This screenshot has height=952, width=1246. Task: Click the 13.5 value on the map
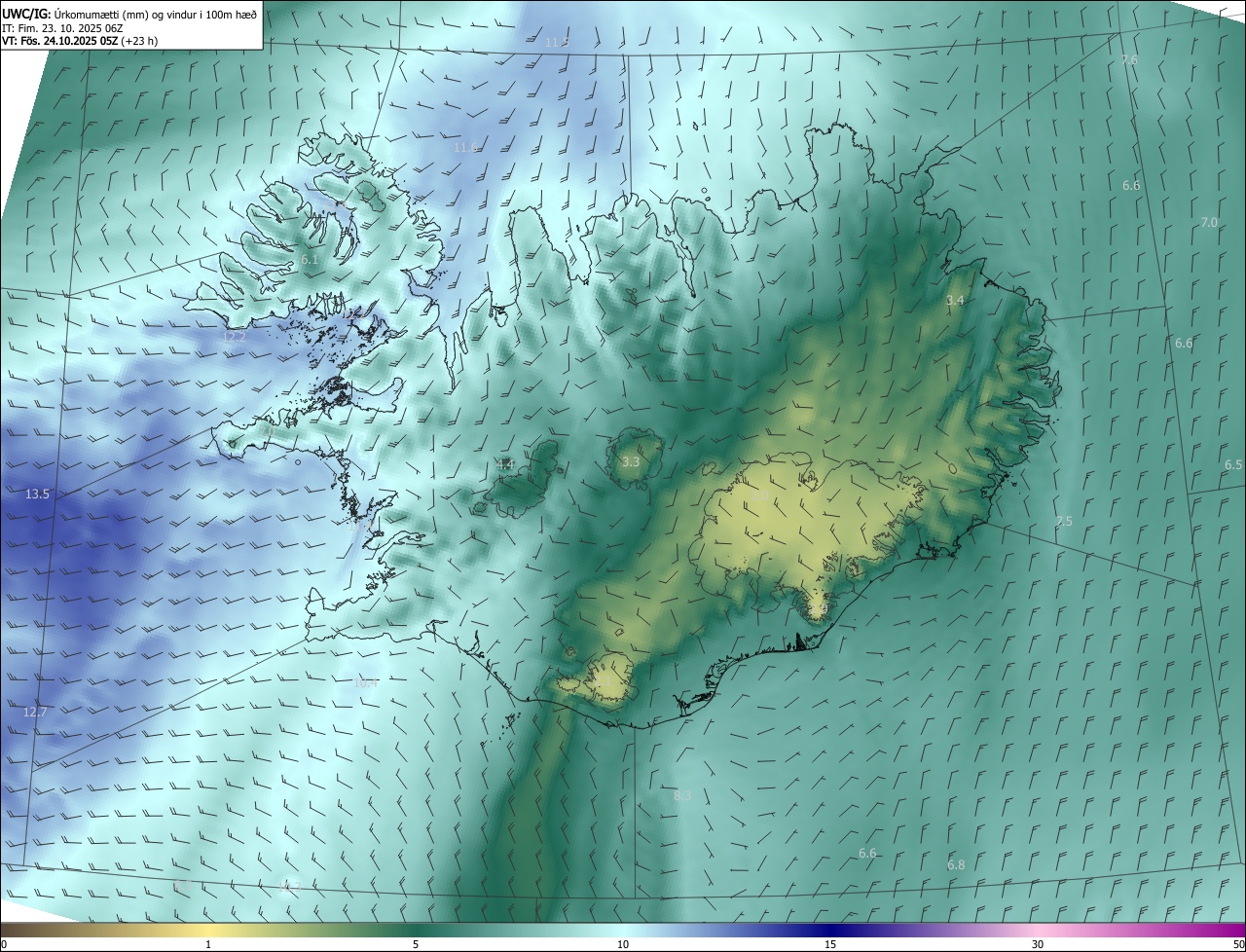click(37, 494)
